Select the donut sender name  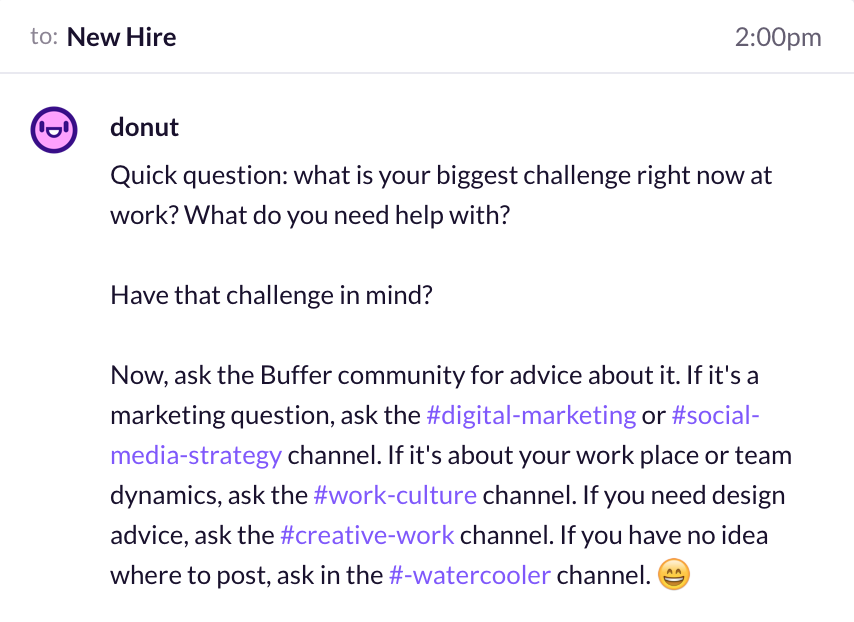(144, 127)
